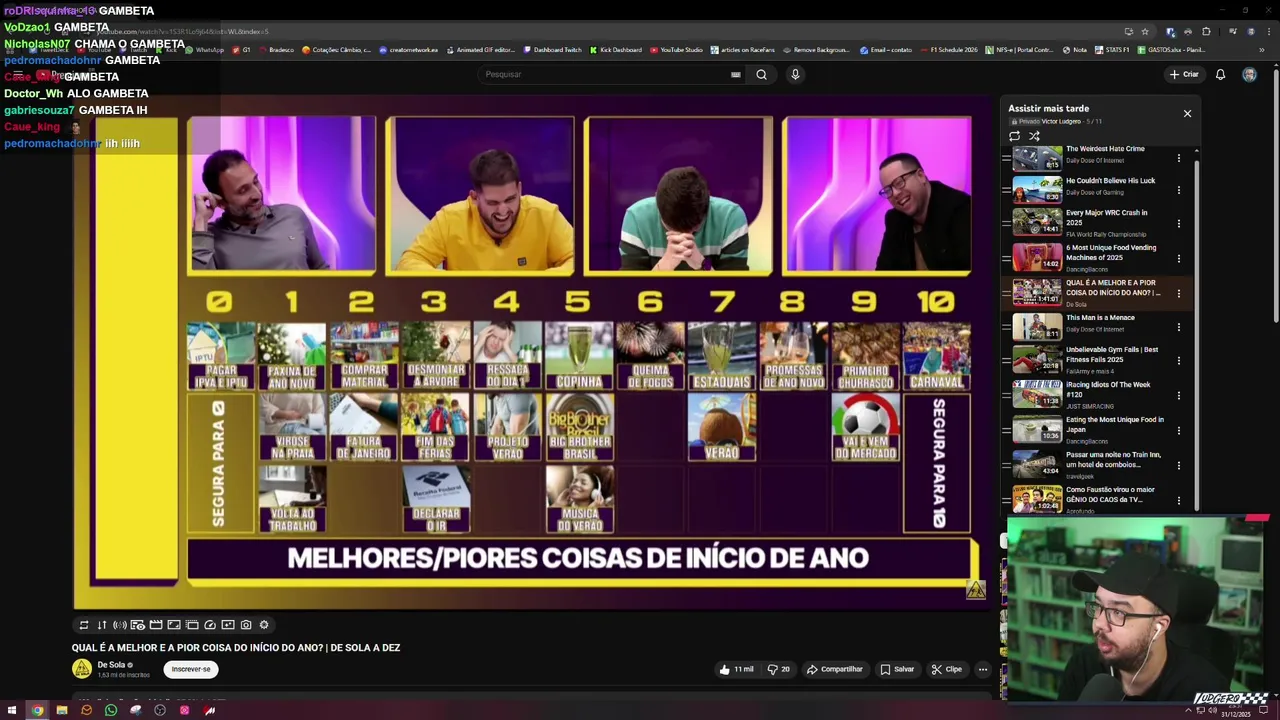Click the Salvar save button
Screen dimensions: 1280x720
(x=897, y=669)
